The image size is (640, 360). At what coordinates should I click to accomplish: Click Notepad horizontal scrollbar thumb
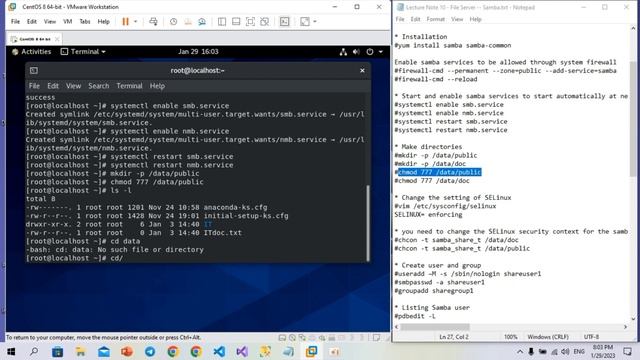point(435,327)
